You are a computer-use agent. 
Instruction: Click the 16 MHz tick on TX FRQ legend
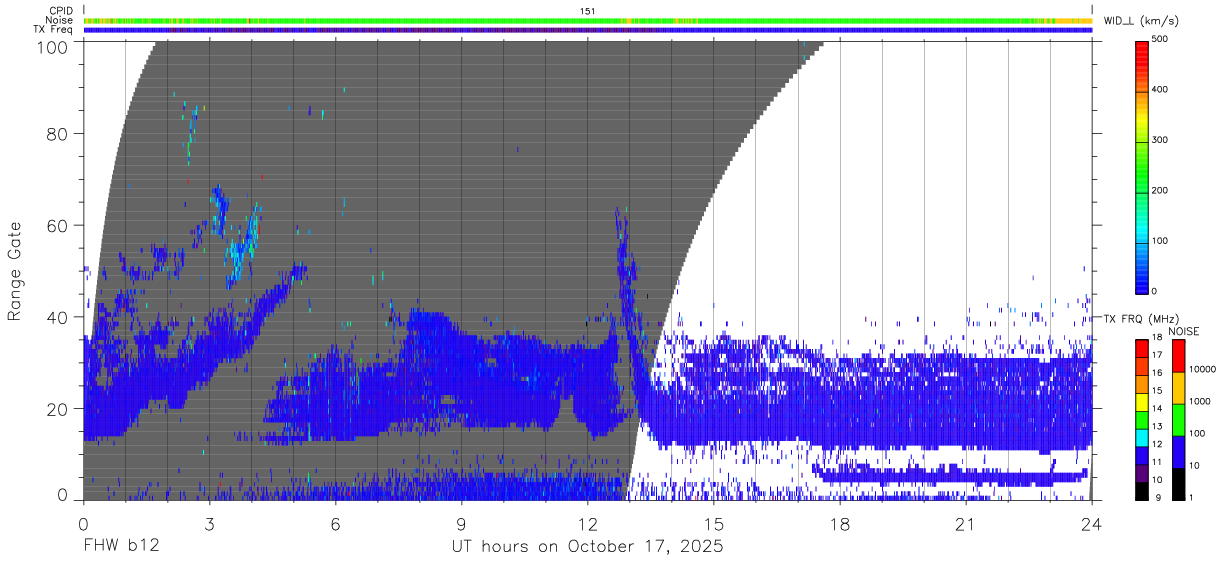pos(1156,373)
